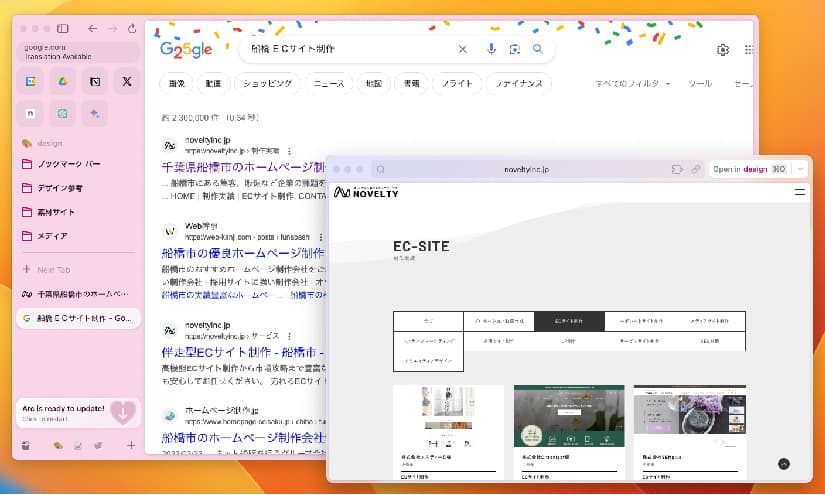The image size is (825, 495).
Task: Clear the Google search box text
Action: (462, 49)
